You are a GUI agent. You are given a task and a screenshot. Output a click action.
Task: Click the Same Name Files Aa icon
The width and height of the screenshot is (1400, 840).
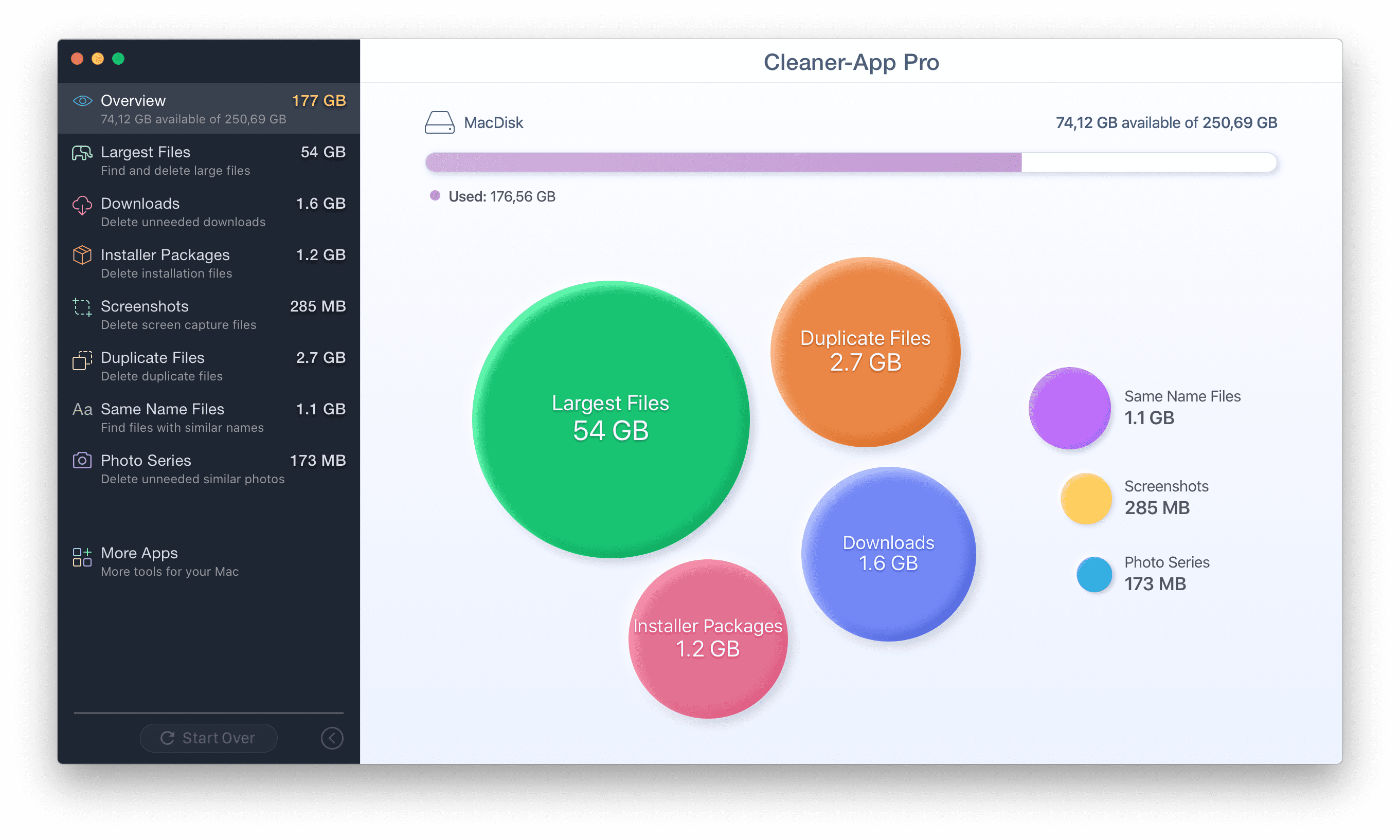[82, 409]
